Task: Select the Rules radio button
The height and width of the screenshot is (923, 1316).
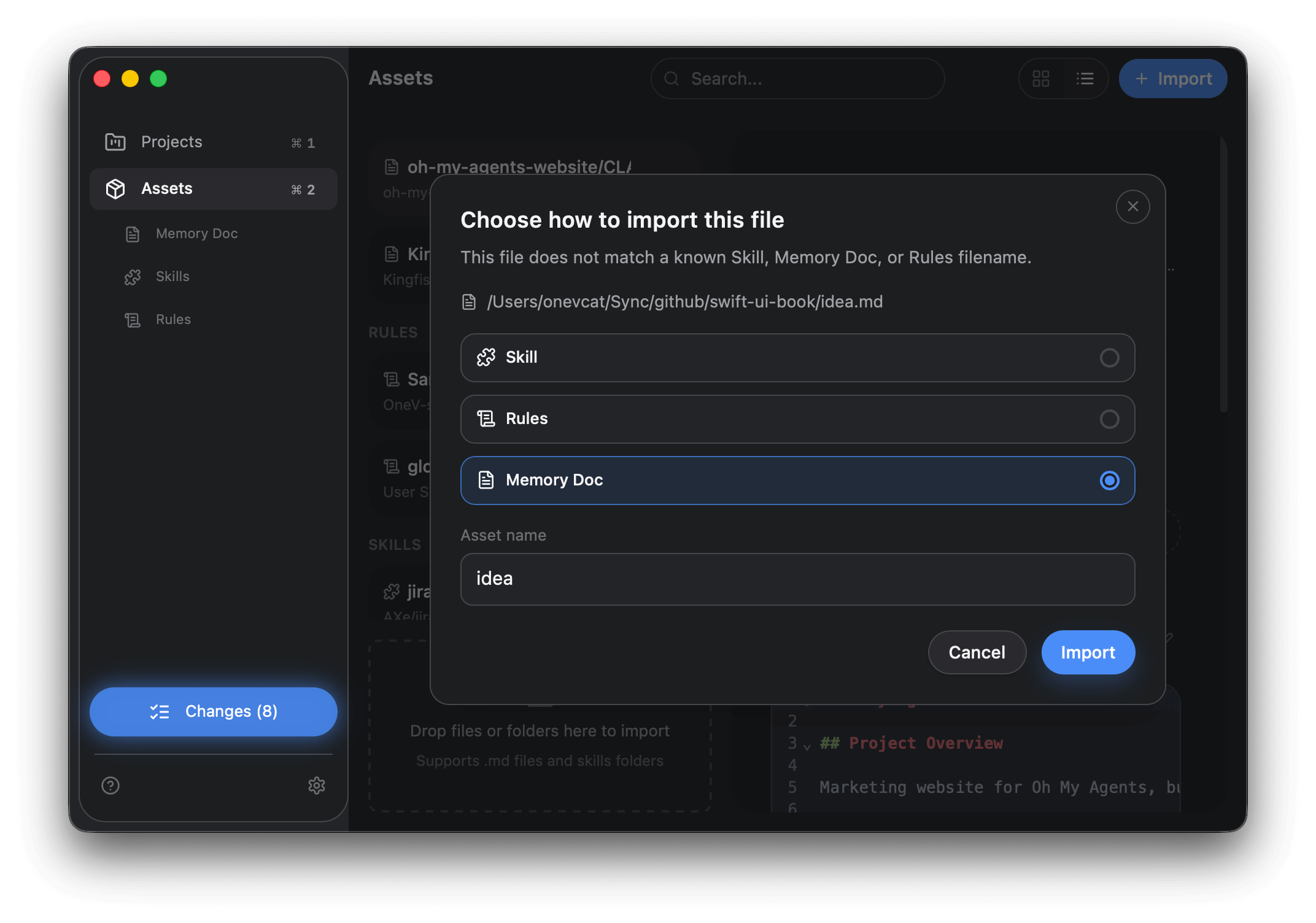Action: (x=1110, y=419)
